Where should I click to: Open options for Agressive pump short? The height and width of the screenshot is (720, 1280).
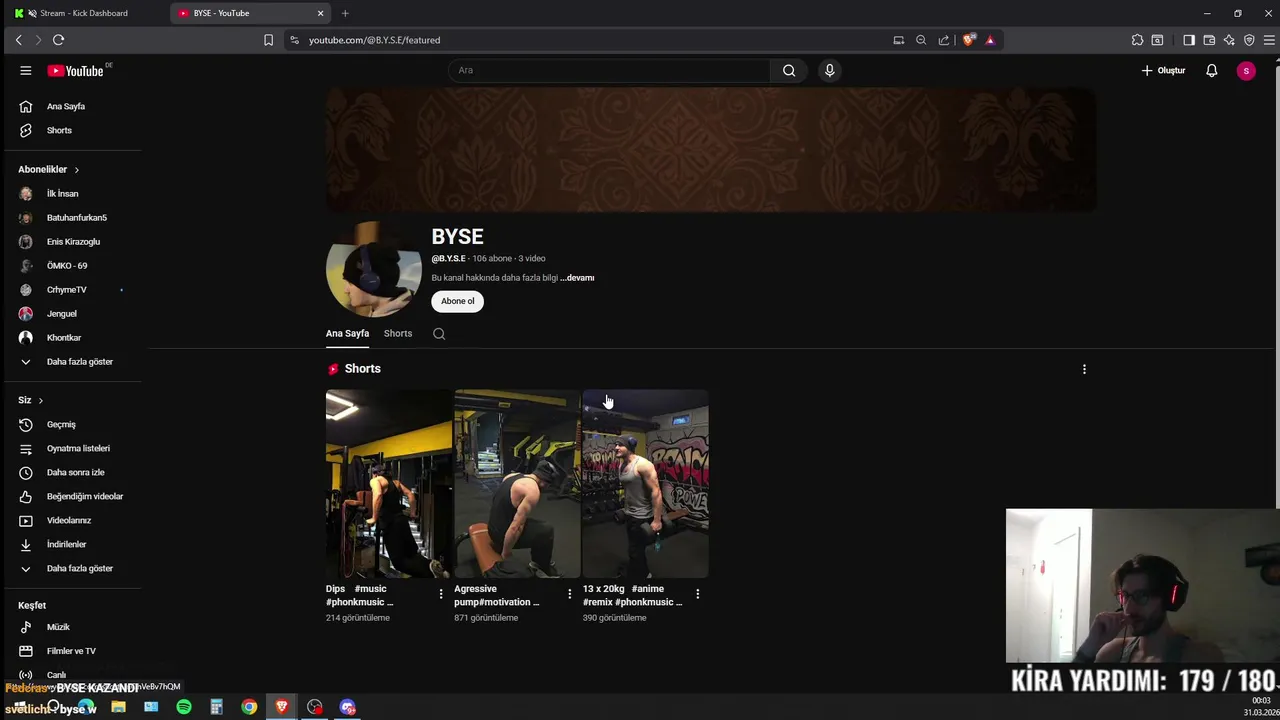[x=570, y=594]
